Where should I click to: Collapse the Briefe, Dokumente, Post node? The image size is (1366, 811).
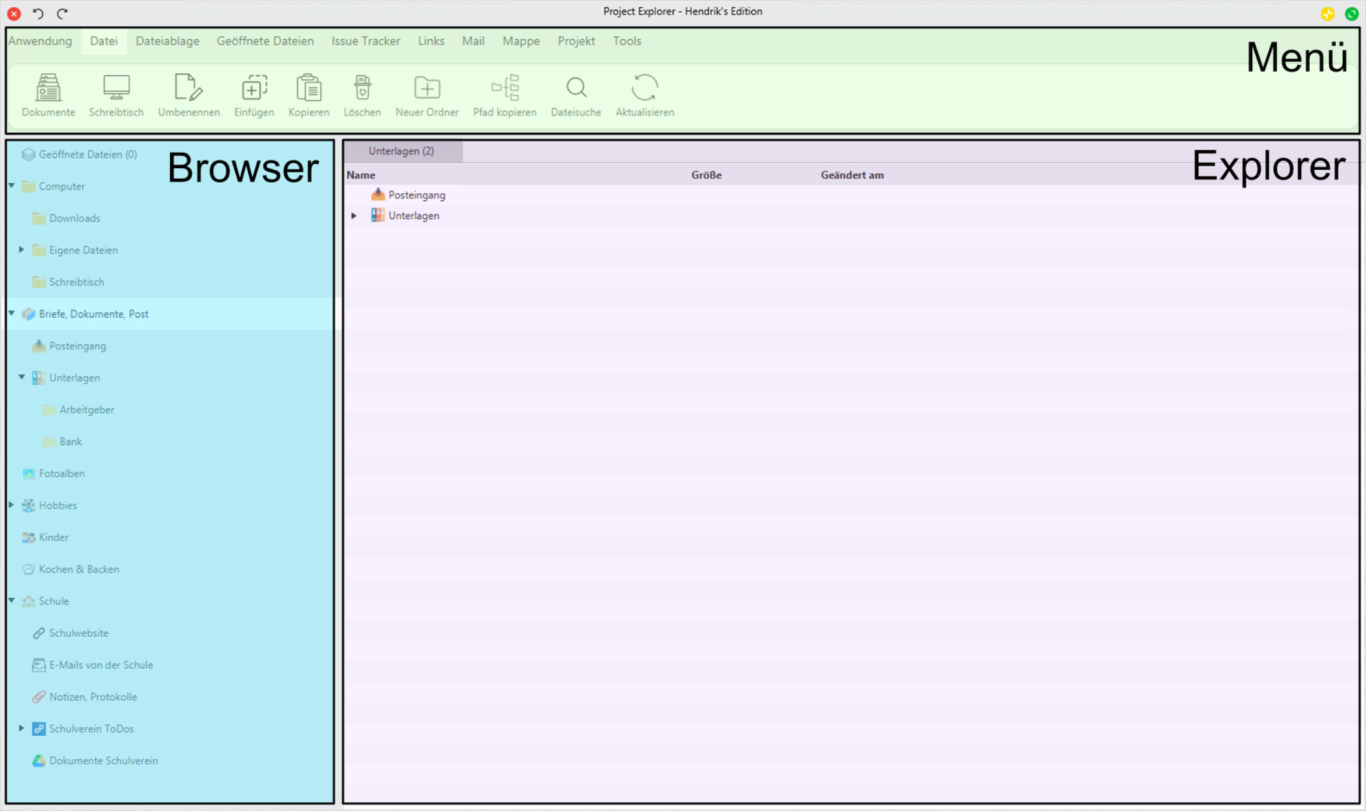[x=10, y=313]
